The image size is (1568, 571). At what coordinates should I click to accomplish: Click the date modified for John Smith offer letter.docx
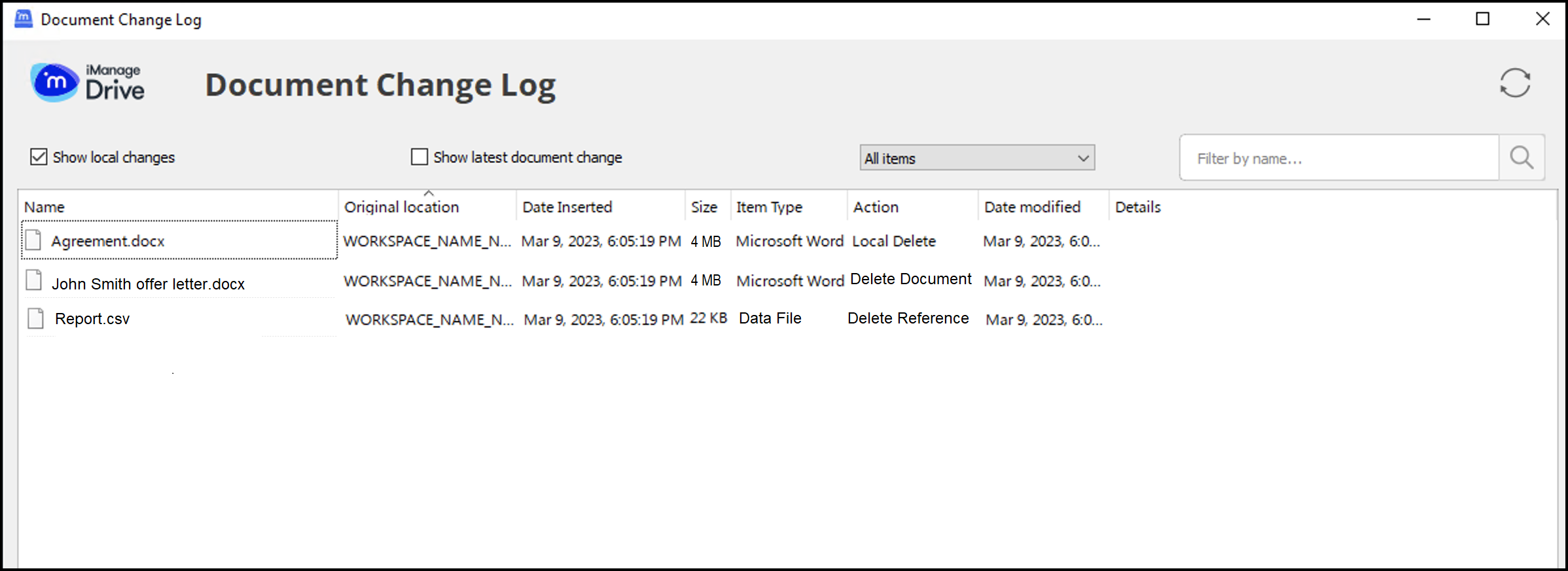click(x=1042, y=281)
